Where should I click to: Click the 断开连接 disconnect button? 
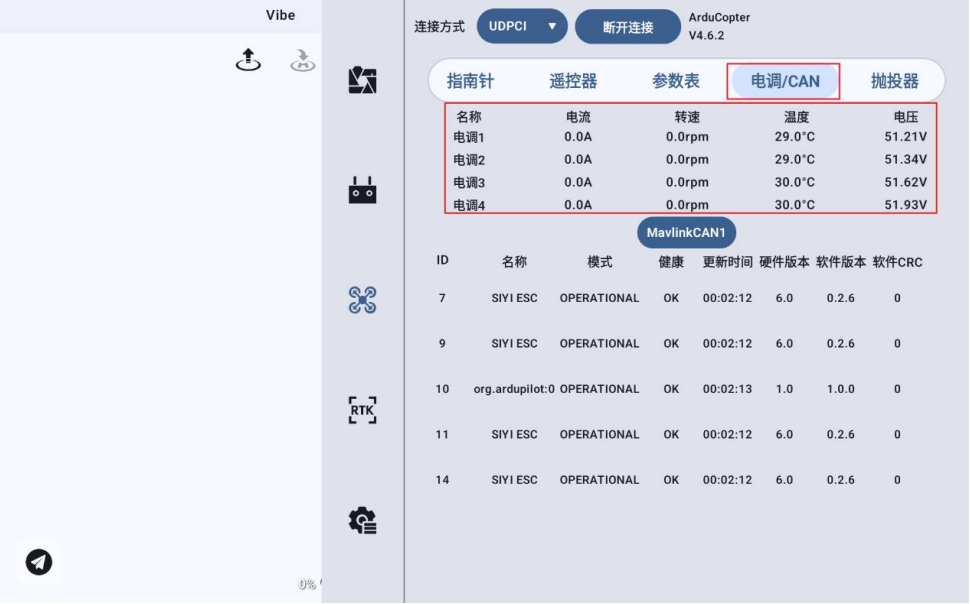click(627, 27)
